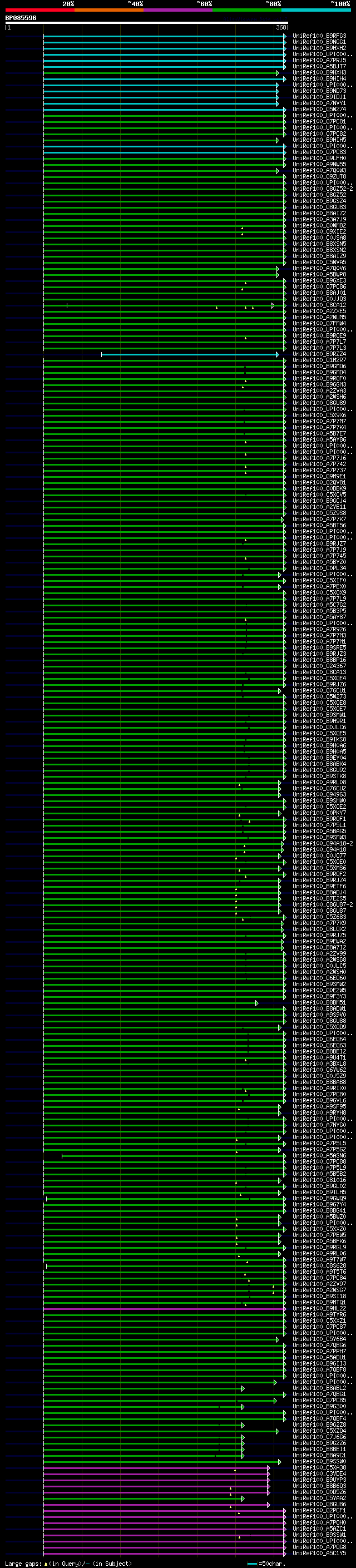
Task: Select the UniRef100_Q9LFH0 label
Action: pos(319,159)
